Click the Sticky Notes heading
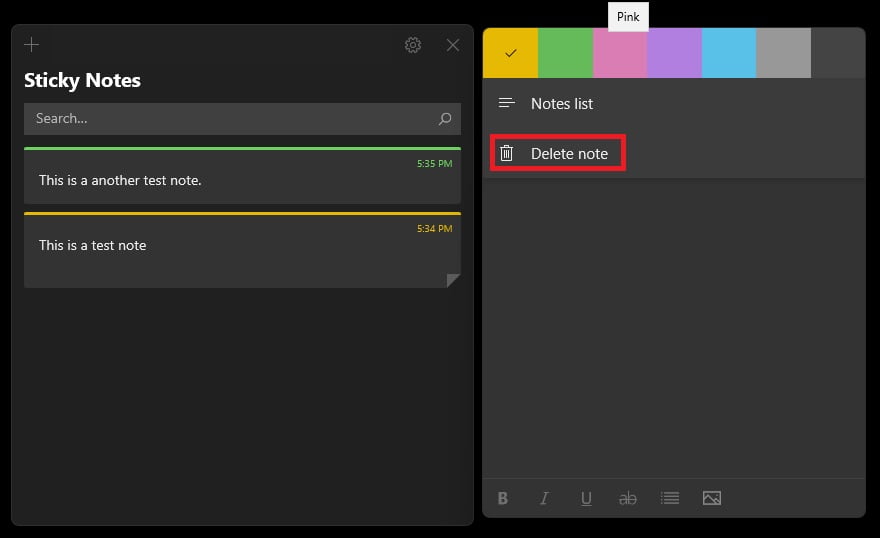The image size is (880, 538). pos(82,81)
